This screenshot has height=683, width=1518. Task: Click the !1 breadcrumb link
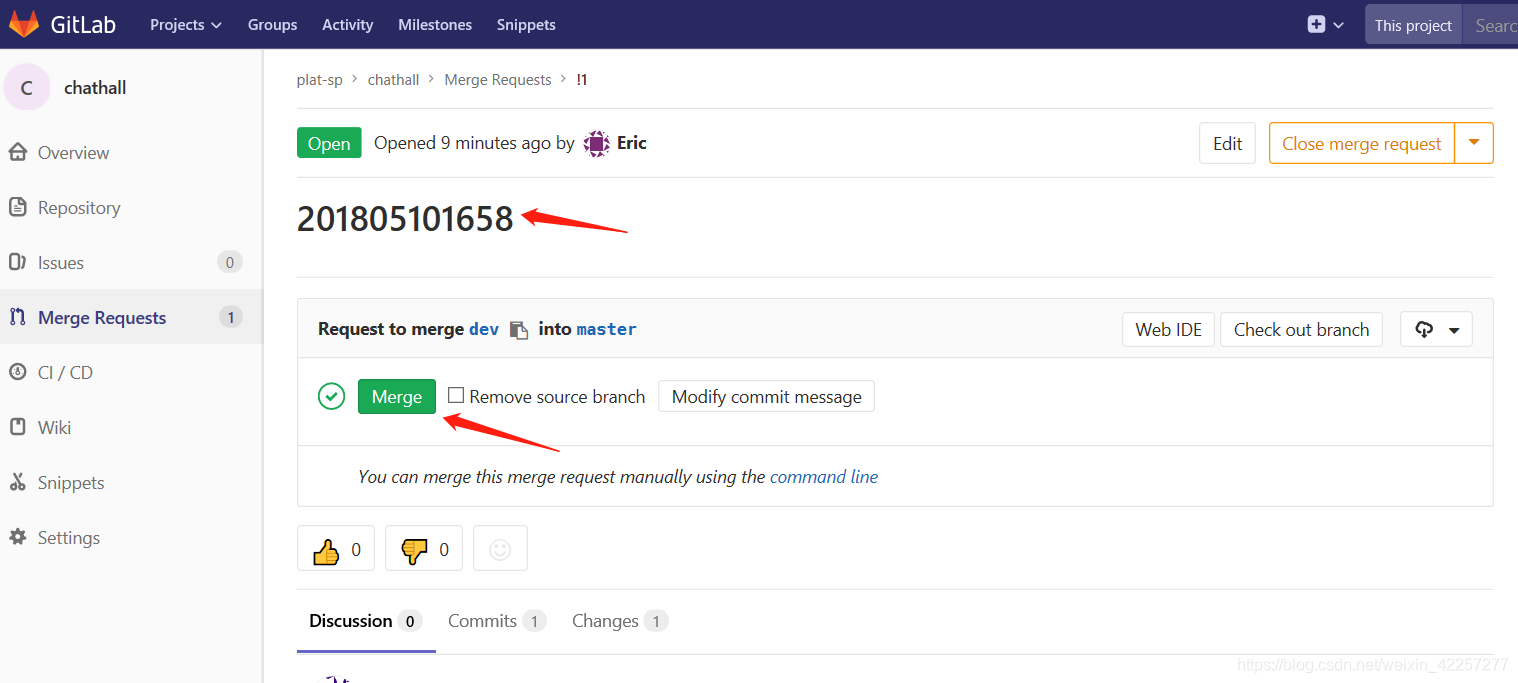coord(582,79)
